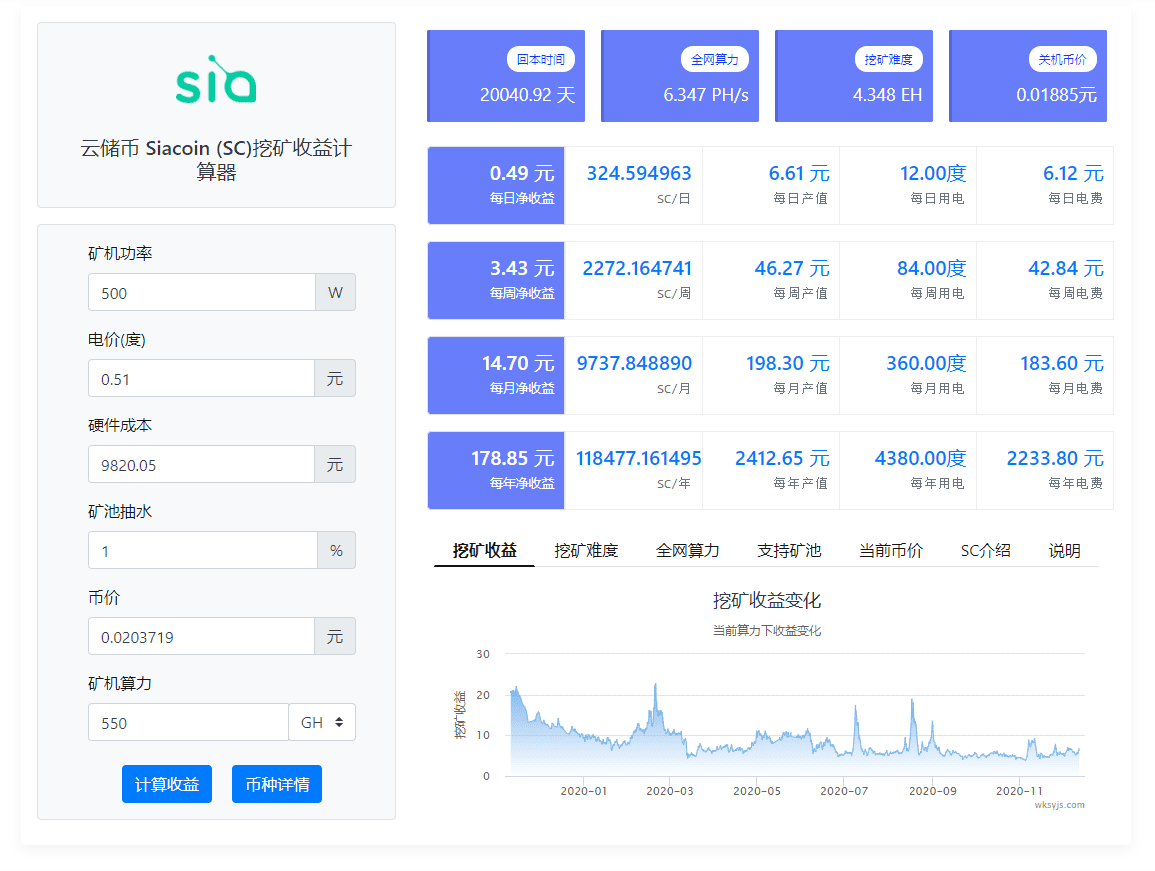Click the 回本时间 badge label
The width and height of the screenshot is (1155, 871).
541,60
